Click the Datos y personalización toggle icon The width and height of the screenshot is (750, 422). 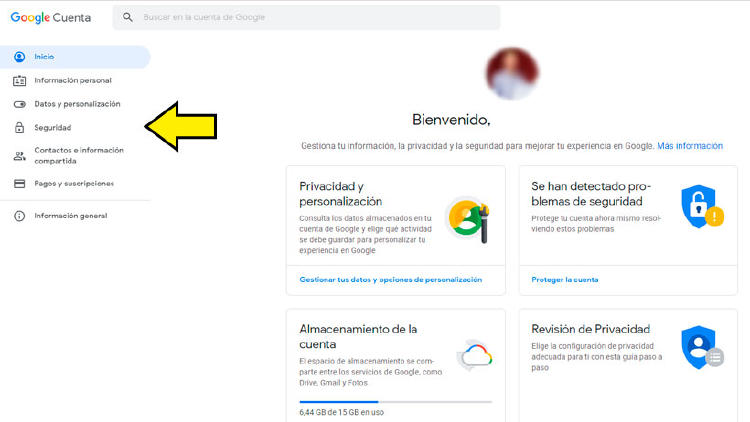coord(19,104)
